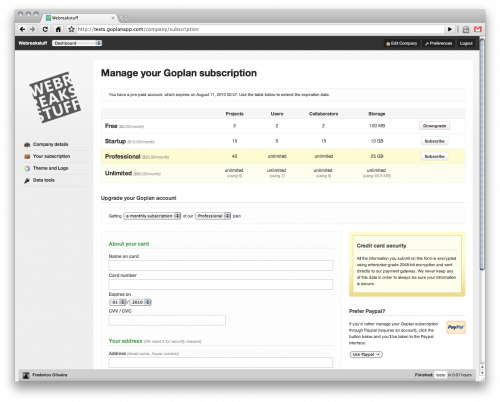
Task: Click the Webreakstuff name in the top bar
Action: [33, 43]
